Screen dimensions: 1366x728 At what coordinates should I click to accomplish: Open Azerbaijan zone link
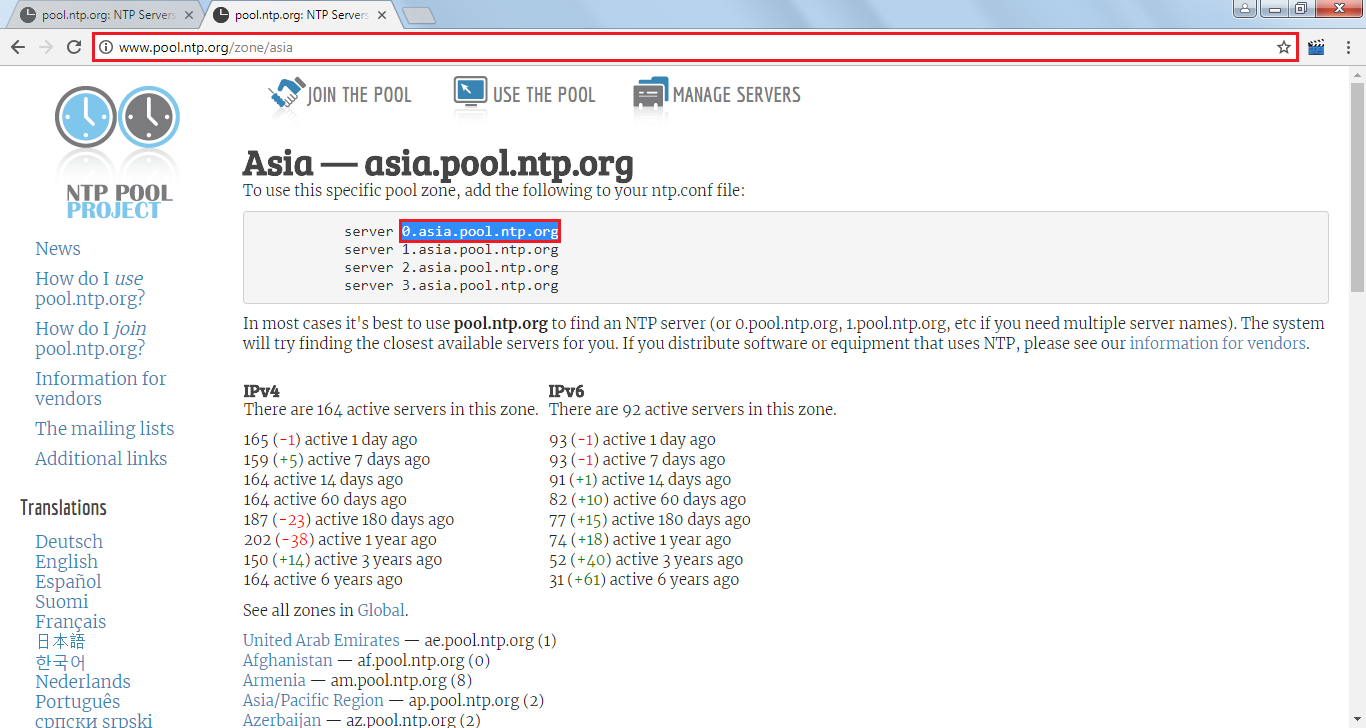click(x=282, y=720)
